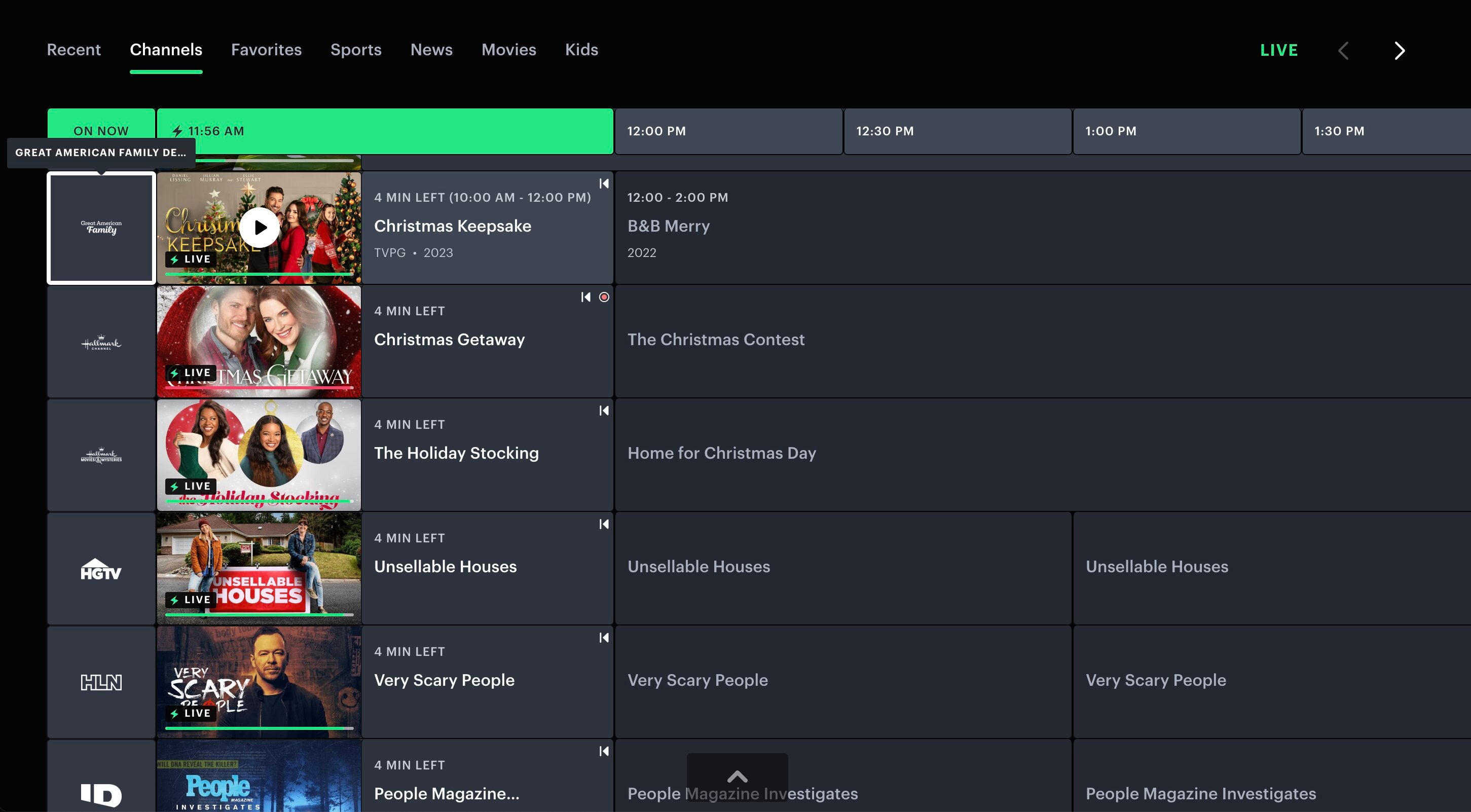Click the ON NOW header button

[x=101, y=131]
